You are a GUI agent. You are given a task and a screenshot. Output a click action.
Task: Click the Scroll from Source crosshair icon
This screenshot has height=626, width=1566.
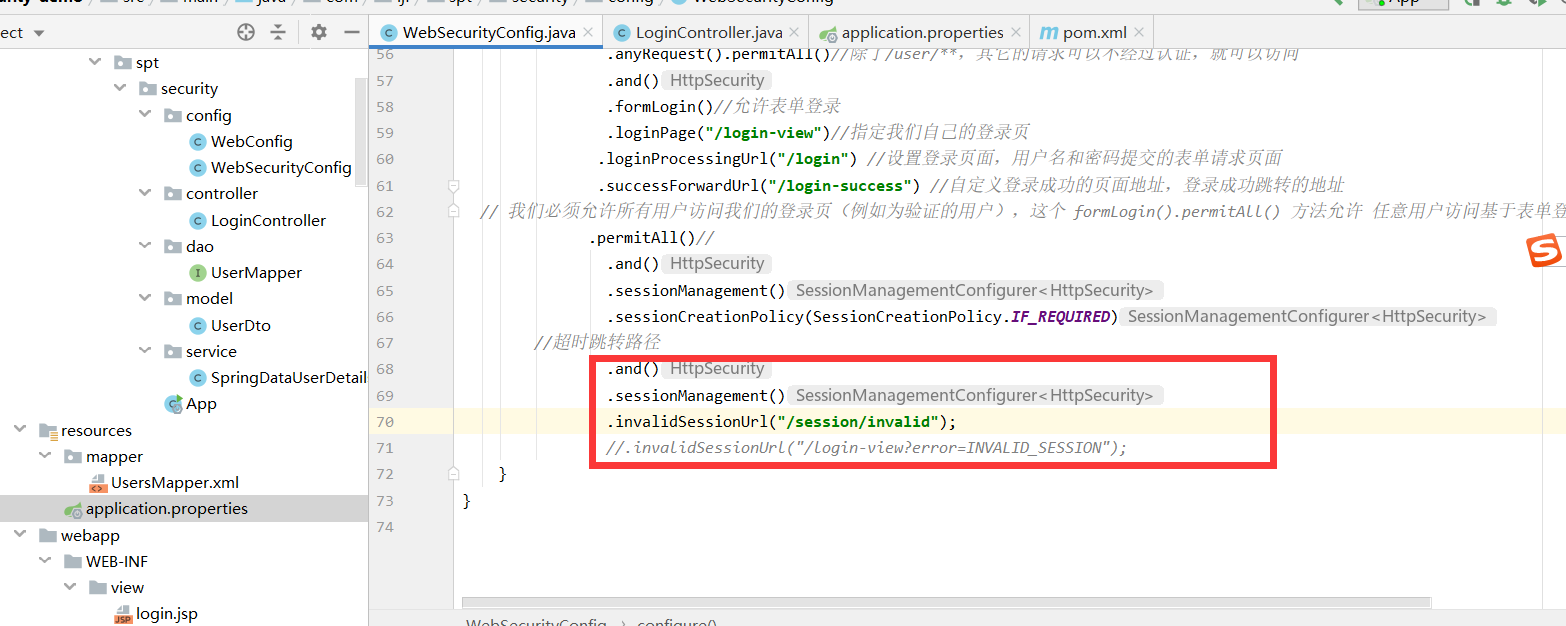(x=245, y=31)
